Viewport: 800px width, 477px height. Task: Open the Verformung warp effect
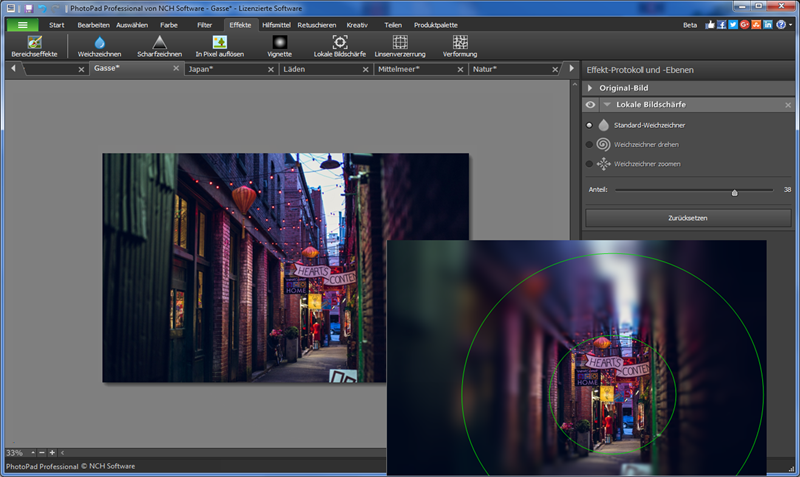point(460,46)
